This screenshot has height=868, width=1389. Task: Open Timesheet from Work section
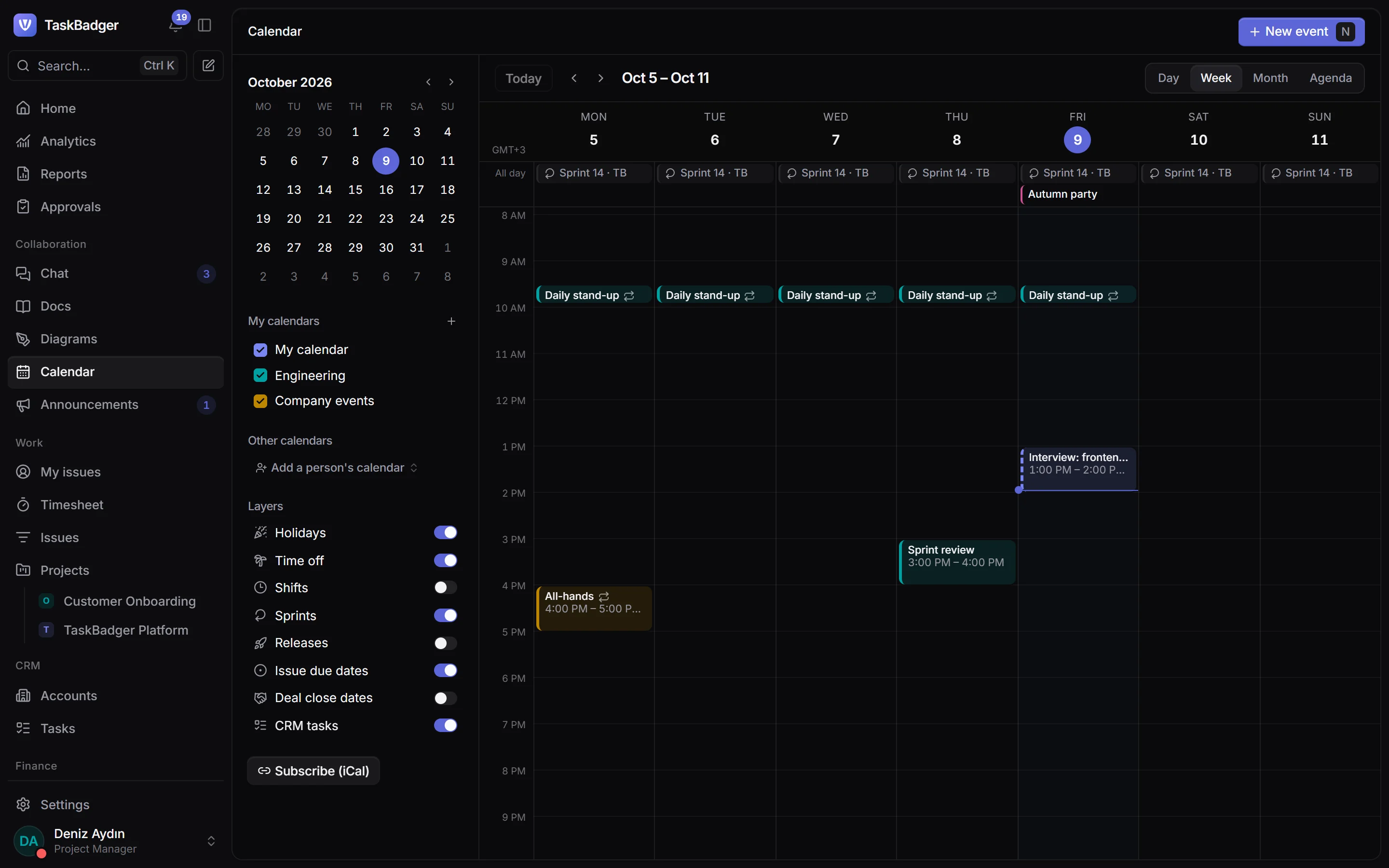point(115,504)
